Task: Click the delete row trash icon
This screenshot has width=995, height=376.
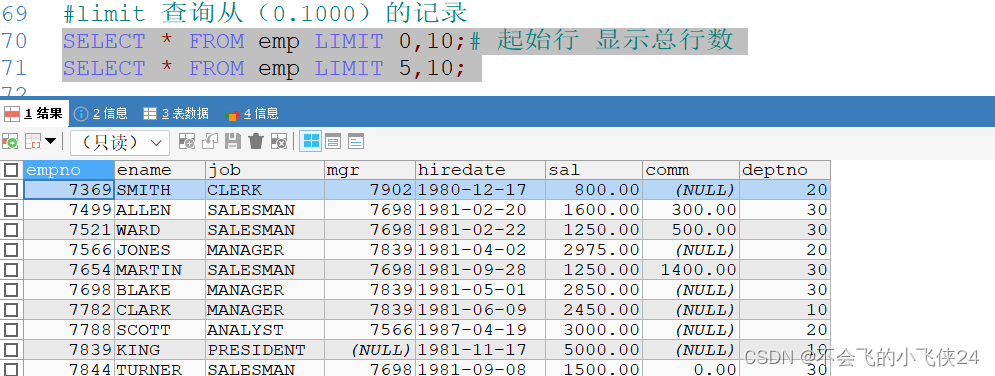Action: pyautogui.click(x=256, y=141)
